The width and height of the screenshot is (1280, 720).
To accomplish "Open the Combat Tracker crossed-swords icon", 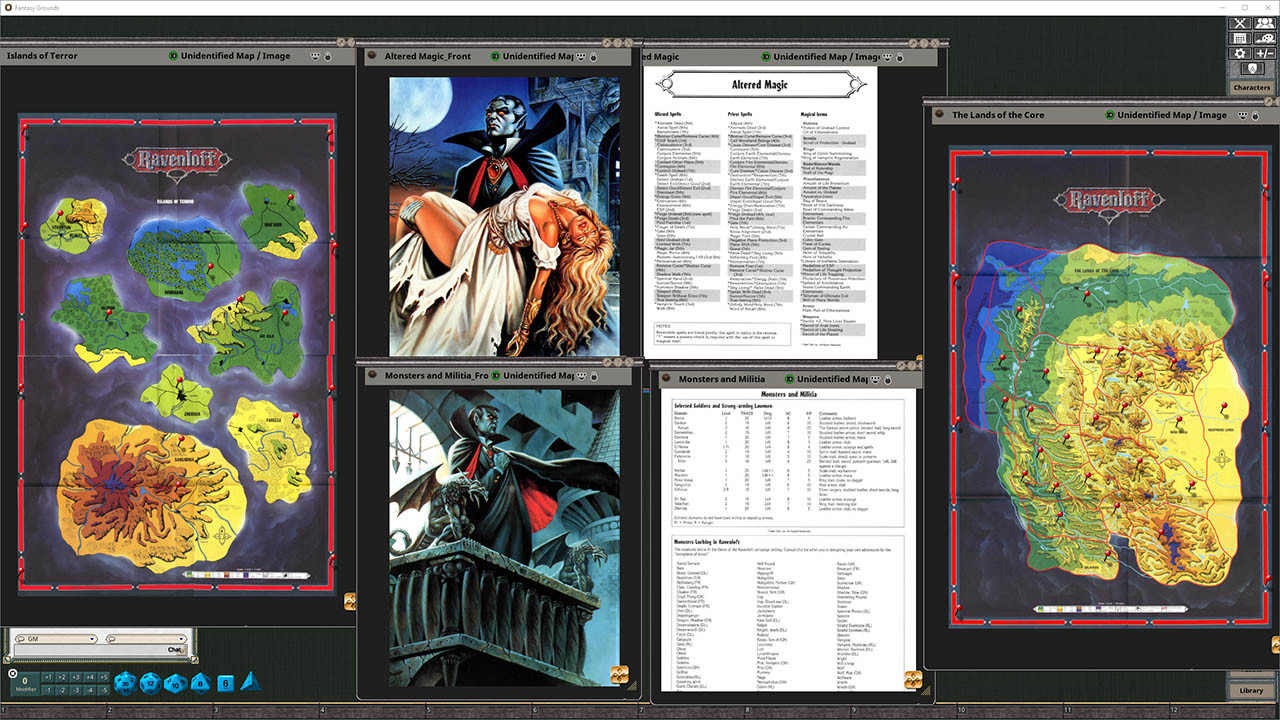I will (1240, 23).
